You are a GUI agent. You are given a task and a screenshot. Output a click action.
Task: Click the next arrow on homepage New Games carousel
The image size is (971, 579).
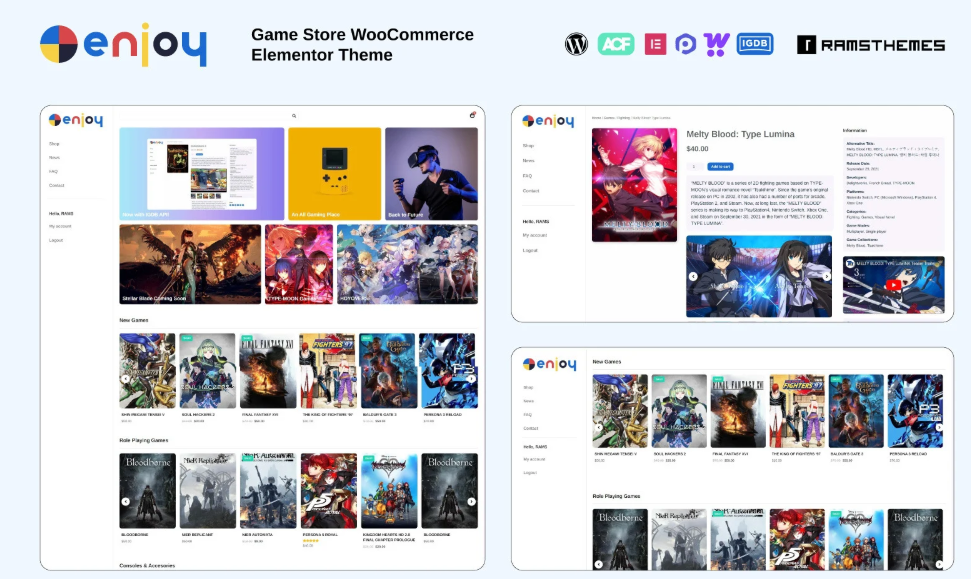[x=471, y=378]
